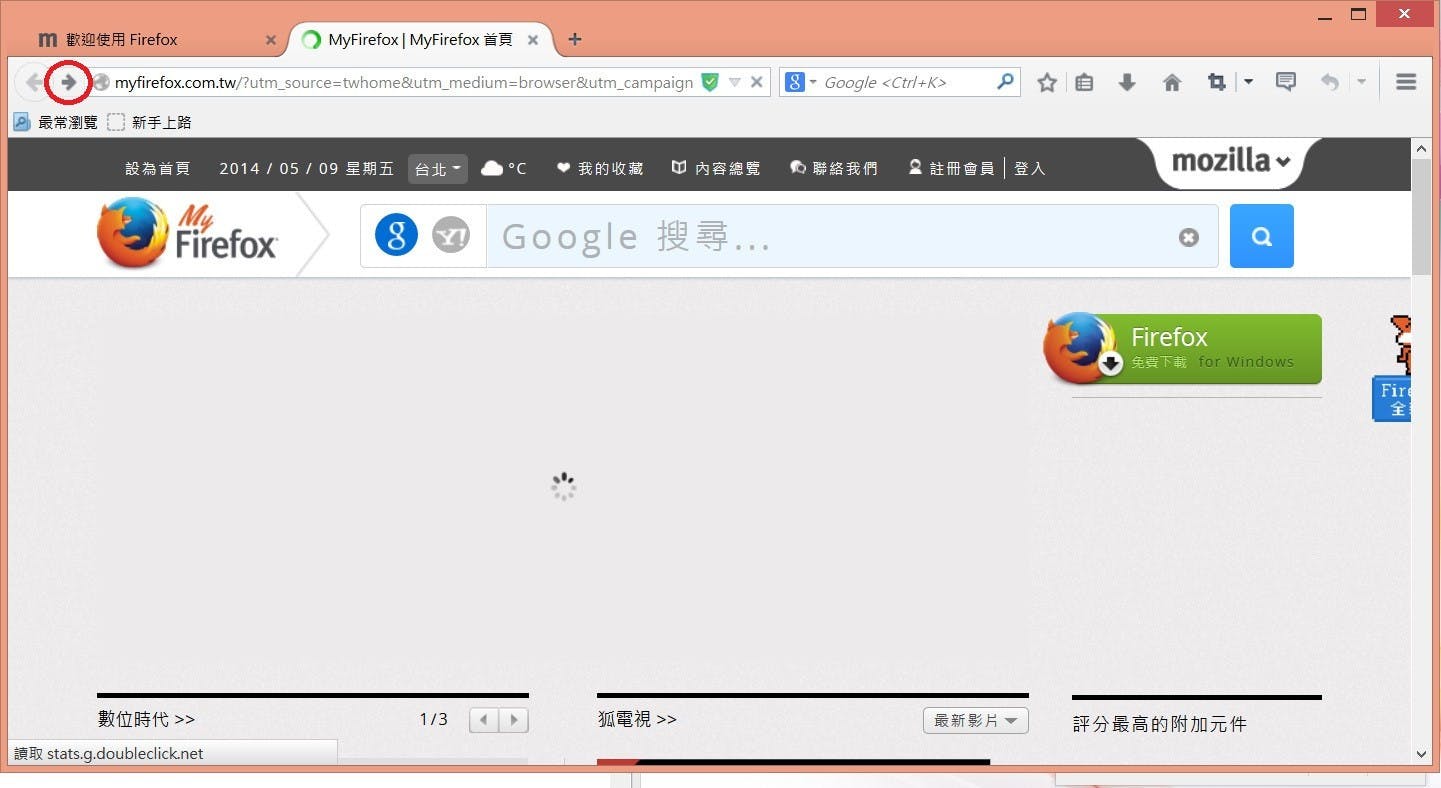Open the Downloads arrow icon
1441x788 pixels.
[1127, 83]
